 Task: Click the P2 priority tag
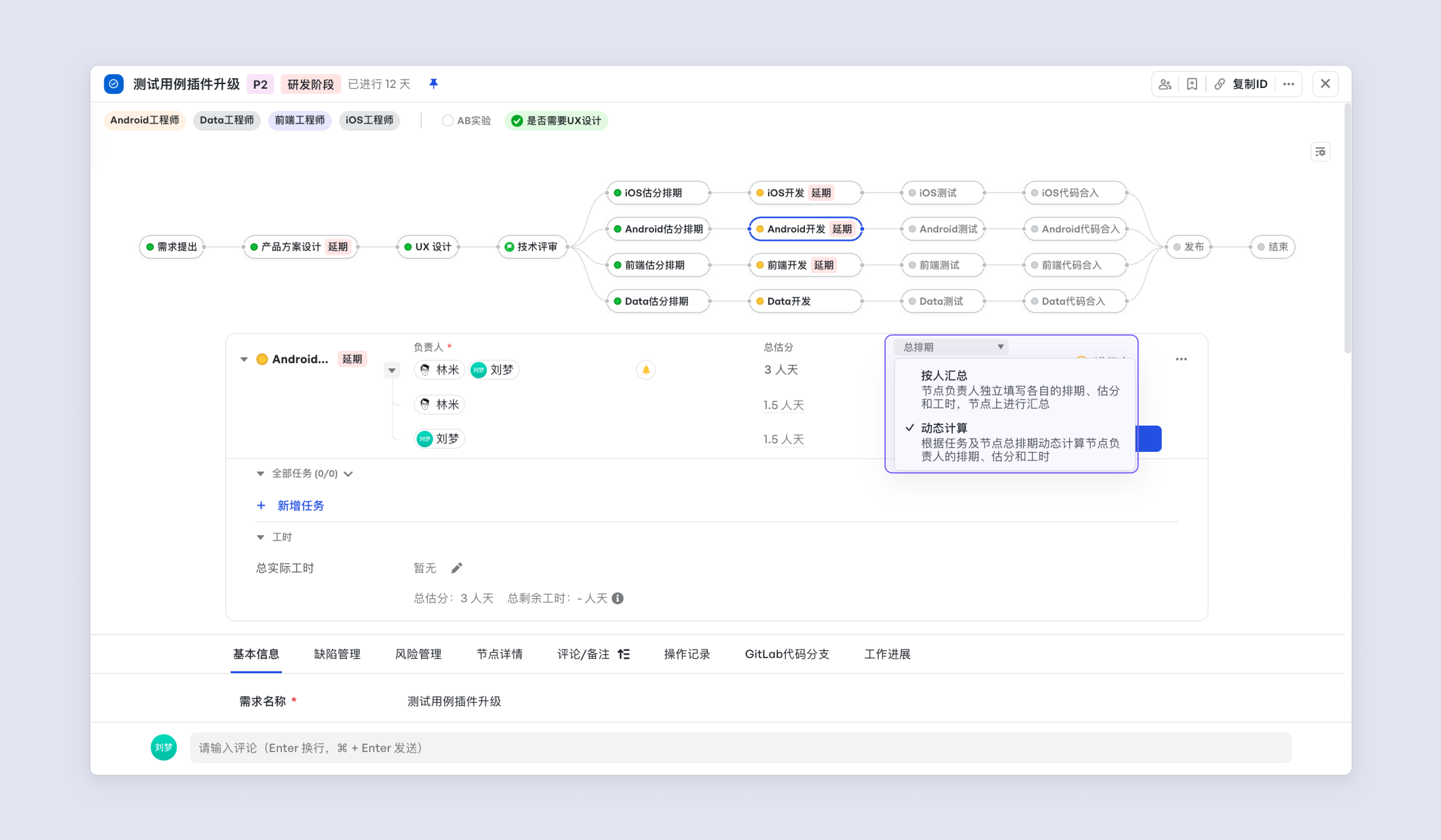coord(260,85)
